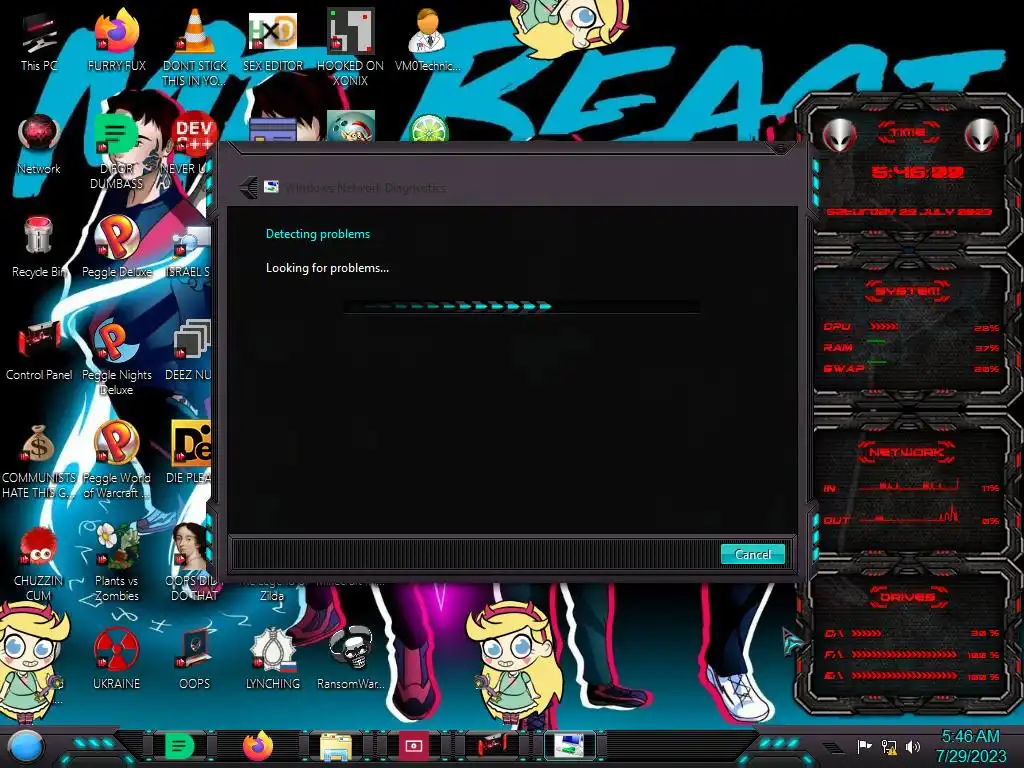Cancel the network diagnostics scan

(x=752, y=554)
